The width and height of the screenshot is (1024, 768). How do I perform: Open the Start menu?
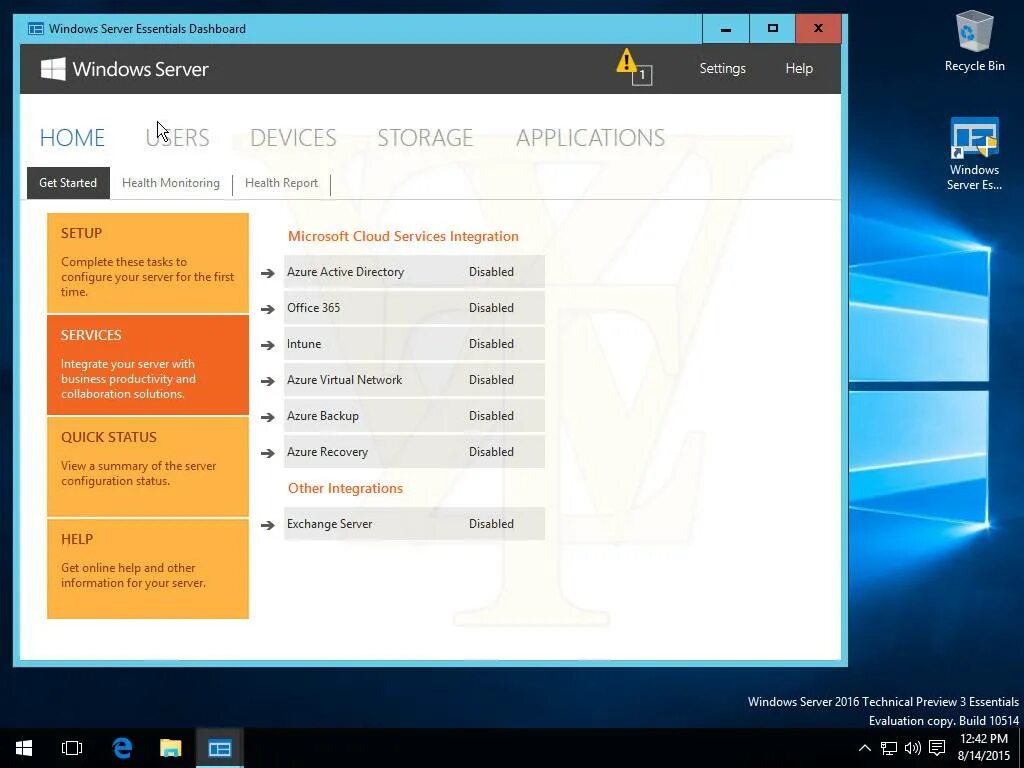pos(24,748)
